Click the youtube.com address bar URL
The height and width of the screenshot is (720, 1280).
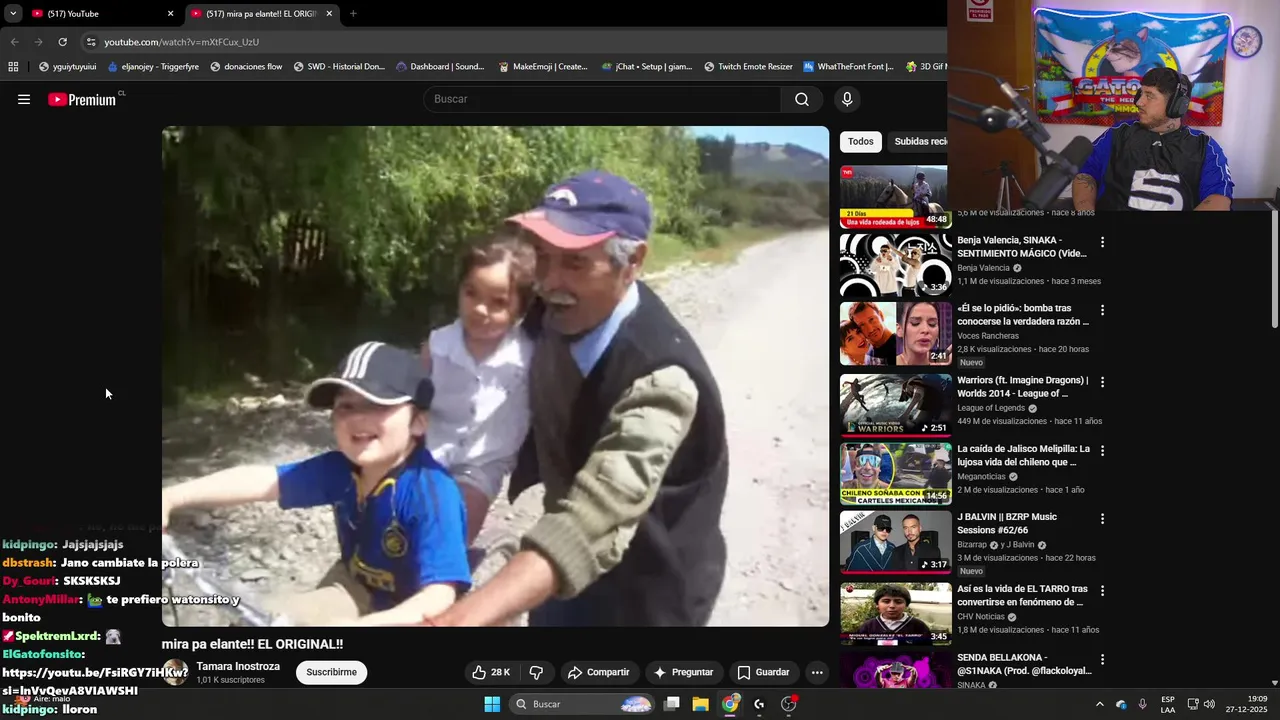(x=181, y=42)
